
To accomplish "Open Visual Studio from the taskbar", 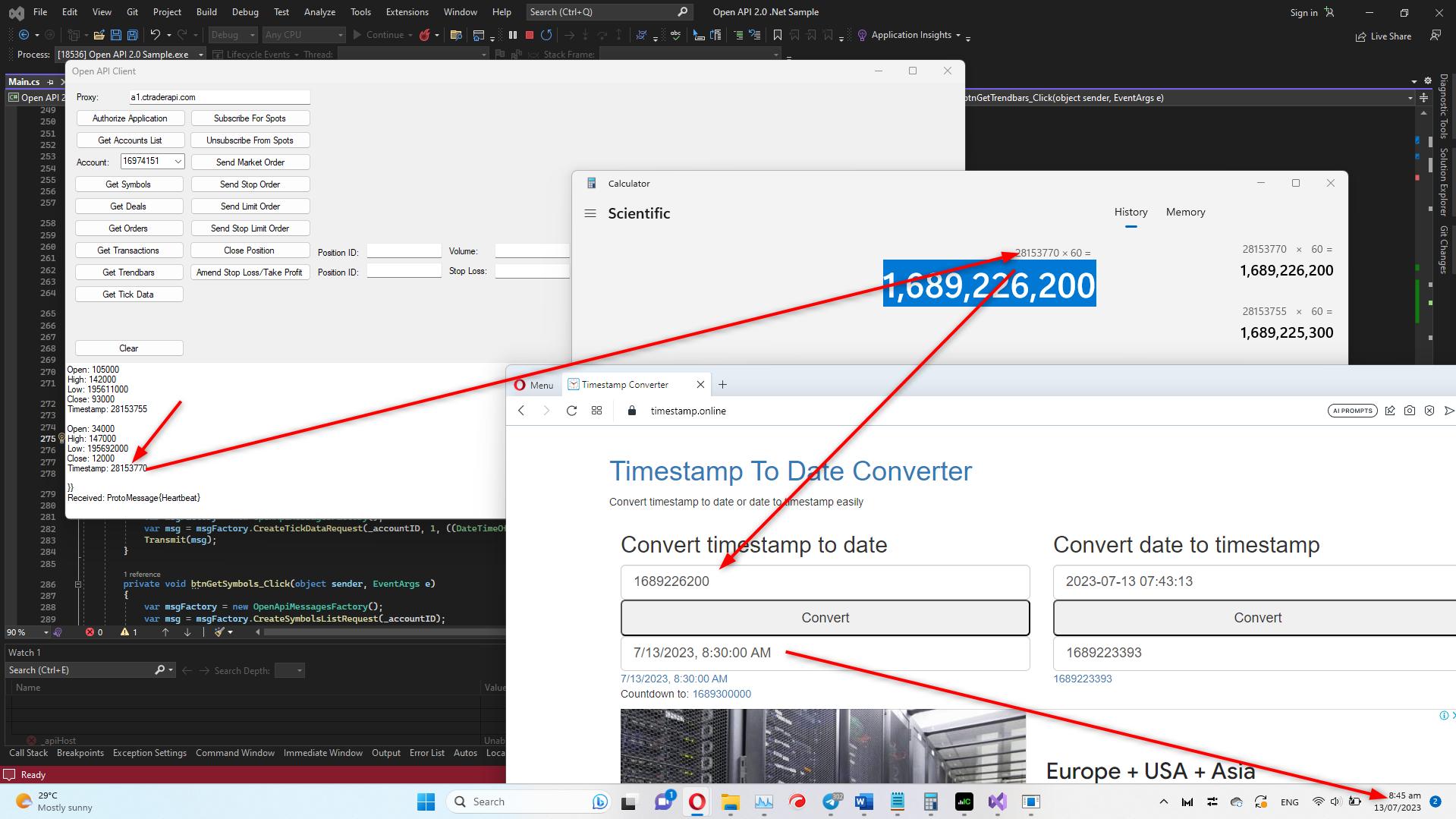I will [x=997, y=802].
